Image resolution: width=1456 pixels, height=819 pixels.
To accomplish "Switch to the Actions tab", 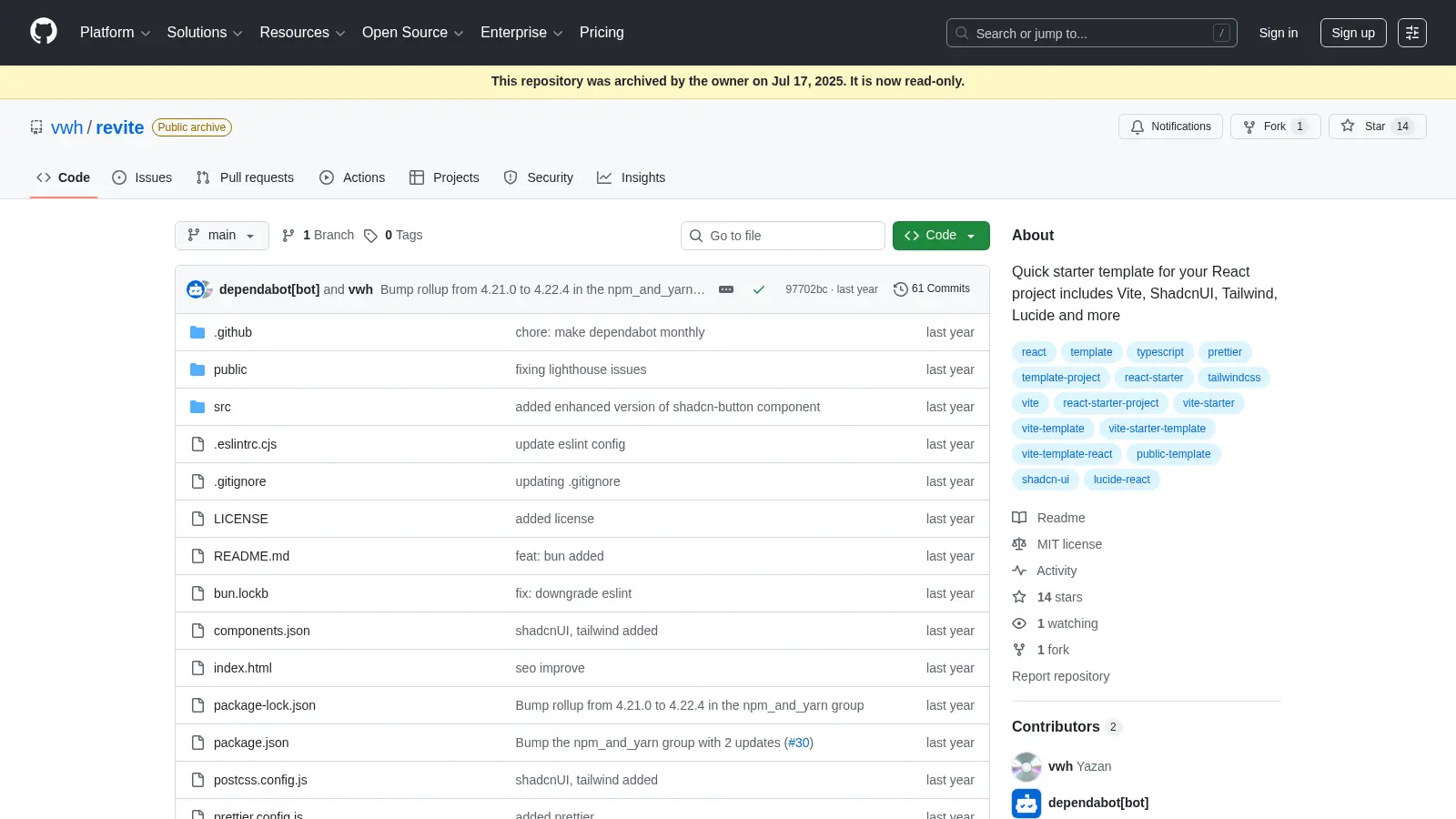I will coord(352,177).
